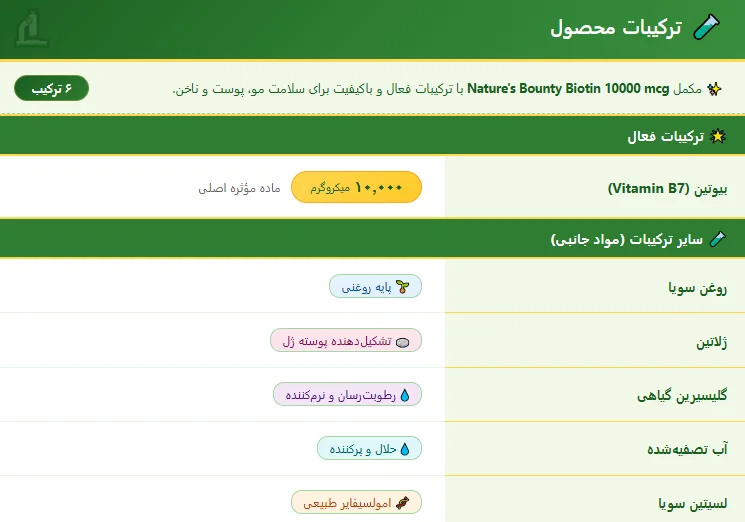Click the ترکیبات فعال section heading
The width and height of the screenshot is (745, 522).
666,137
